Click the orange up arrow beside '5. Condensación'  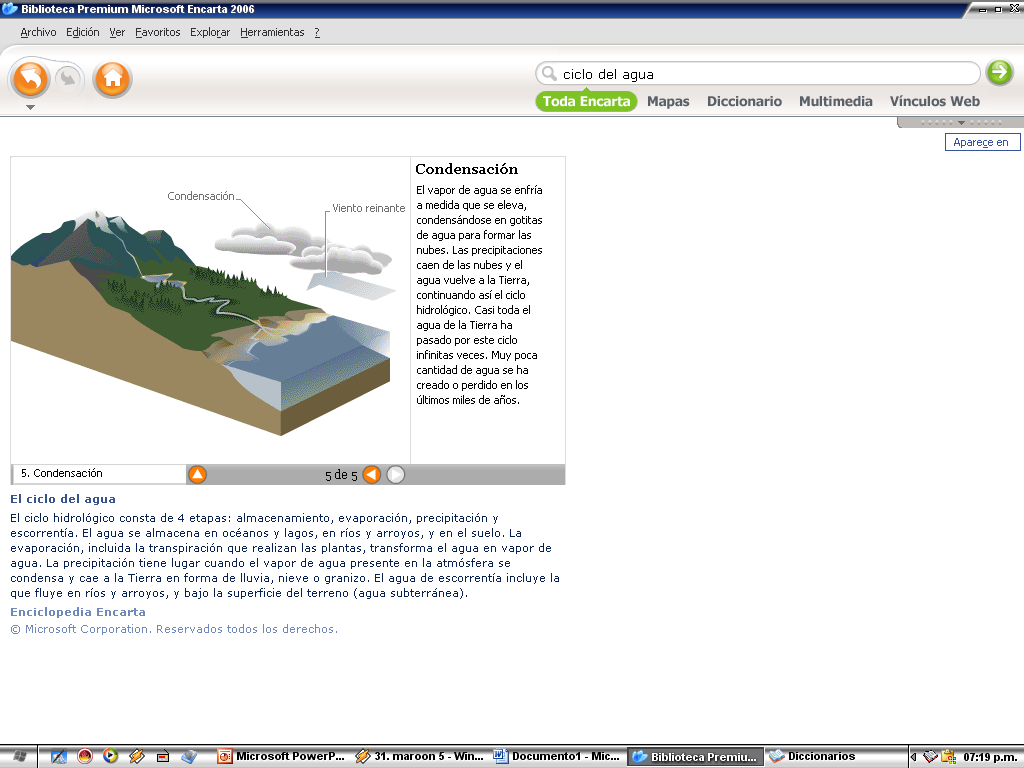coord(197,474)
